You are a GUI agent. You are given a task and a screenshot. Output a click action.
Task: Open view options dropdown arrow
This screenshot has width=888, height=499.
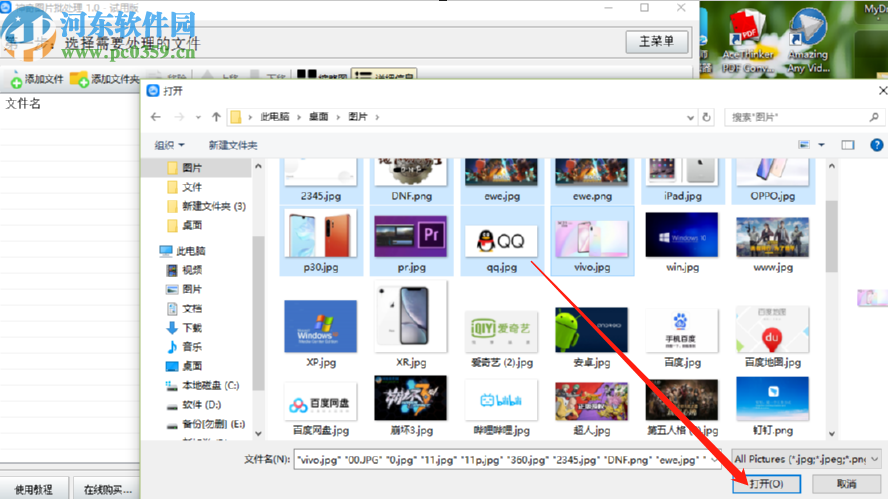821,145
